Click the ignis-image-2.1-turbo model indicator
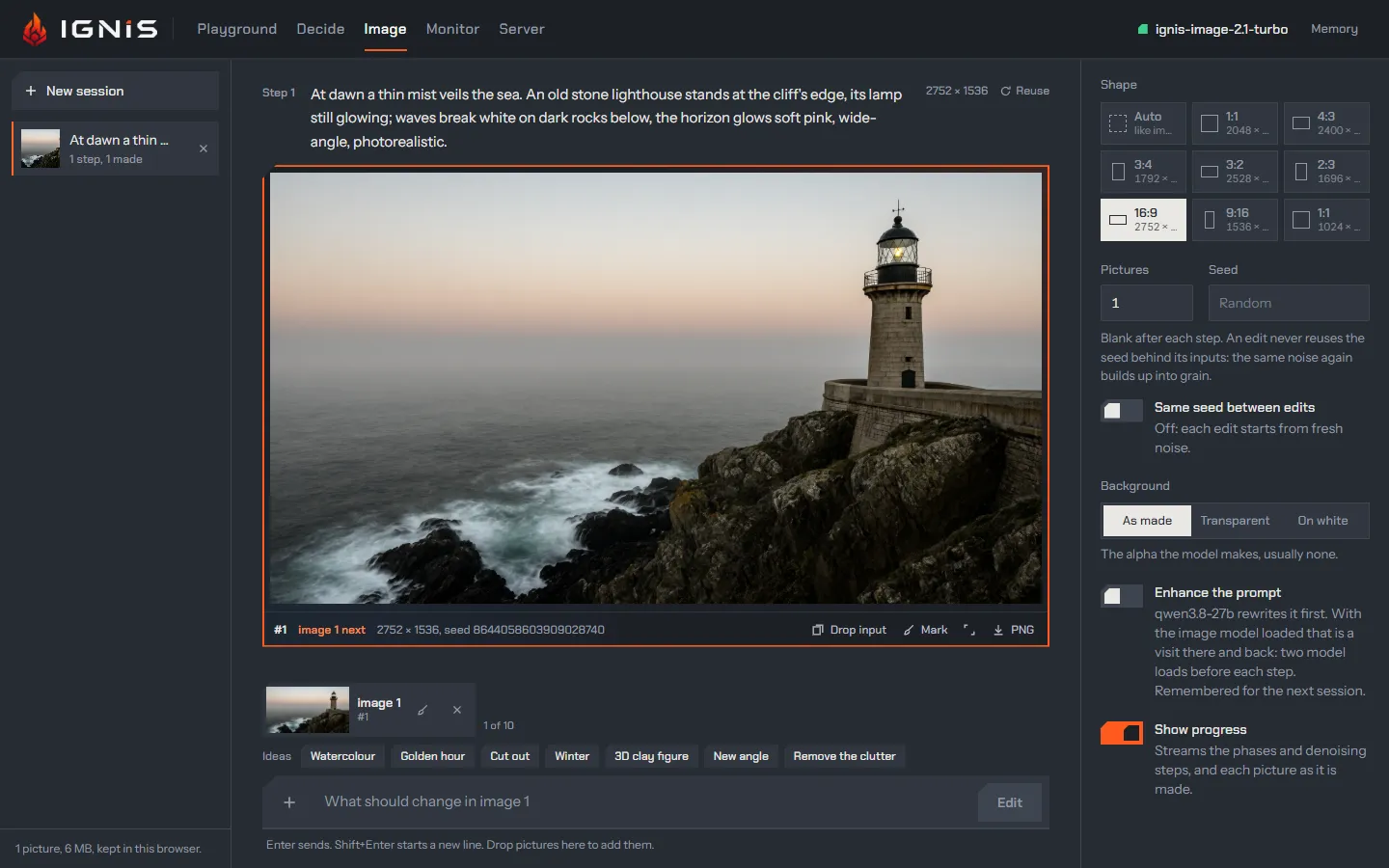 point(1212,29)
